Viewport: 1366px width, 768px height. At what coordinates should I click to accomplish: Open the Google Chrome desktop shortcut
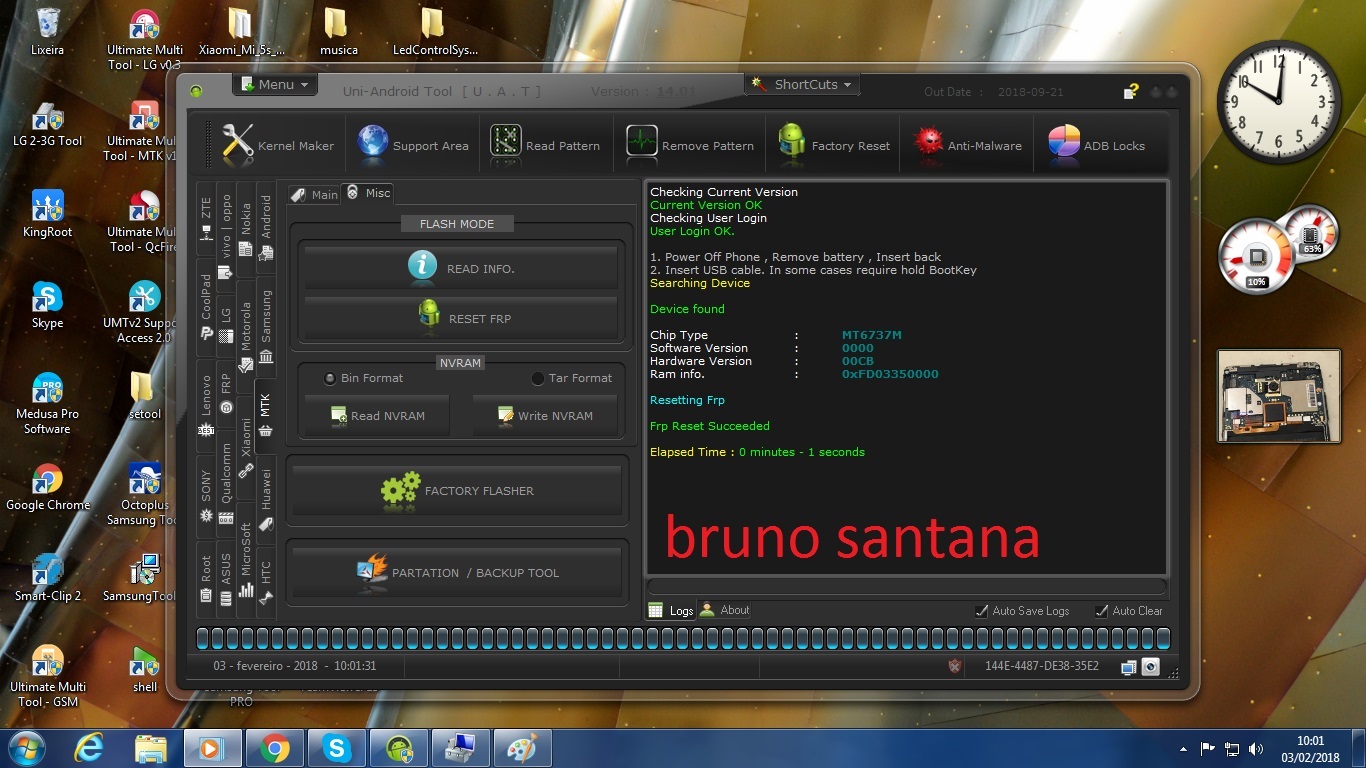pyautogui.click(x=47, y=487)
